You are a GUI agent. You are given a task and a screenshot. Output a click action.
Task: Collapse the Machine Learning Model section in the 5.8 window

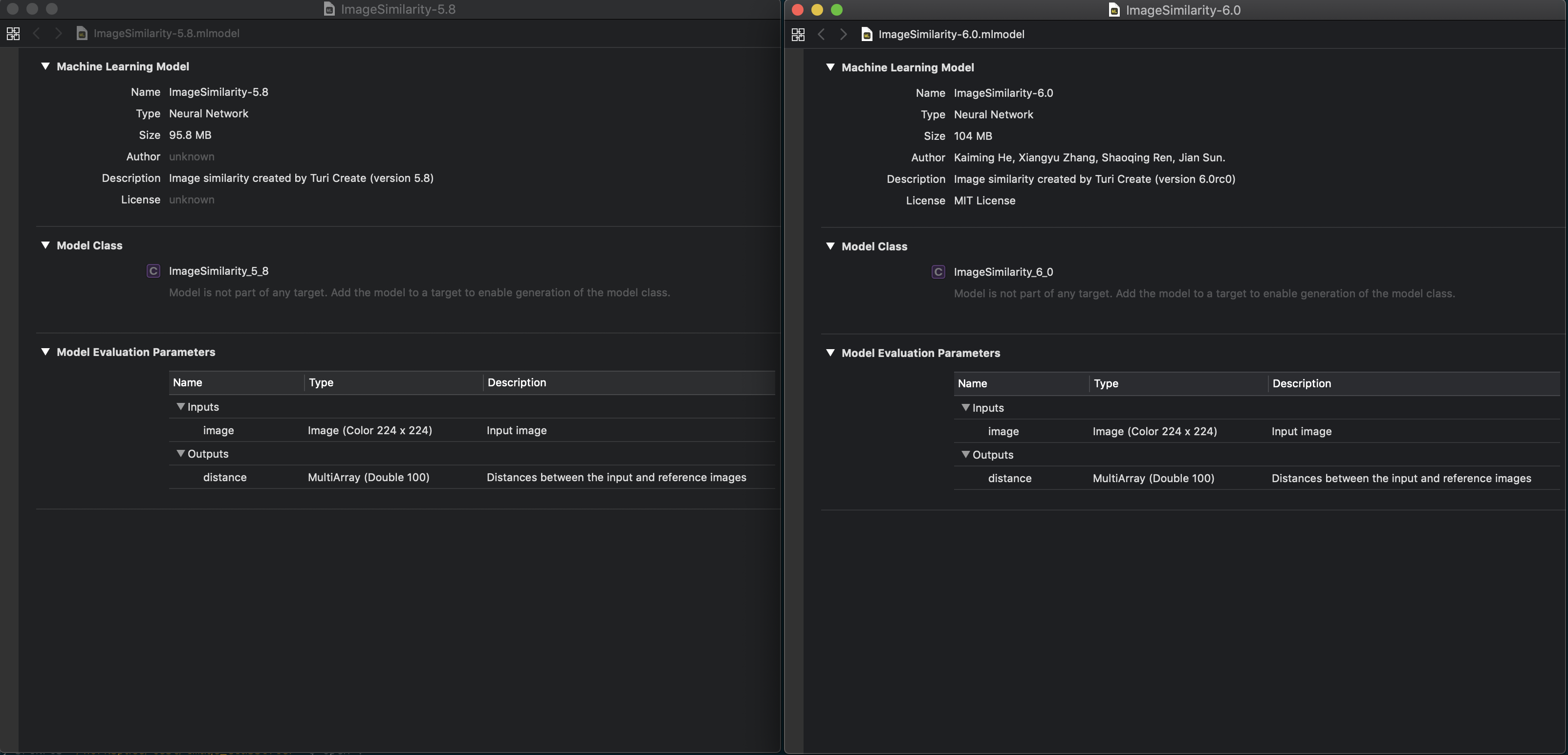point(45,67)
